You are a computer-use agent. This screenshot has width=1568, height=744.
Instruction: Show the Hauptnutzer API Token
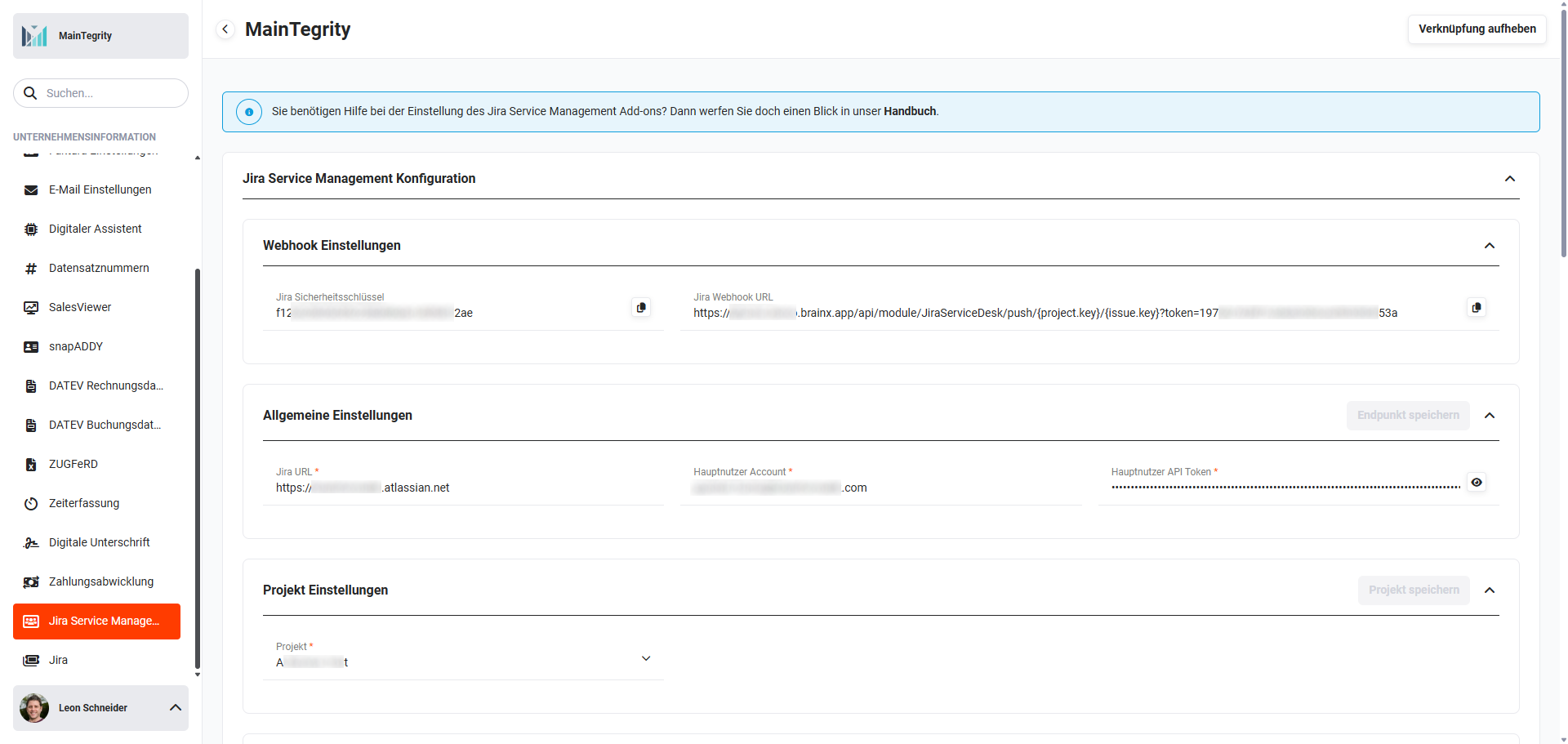(1476, 482)
